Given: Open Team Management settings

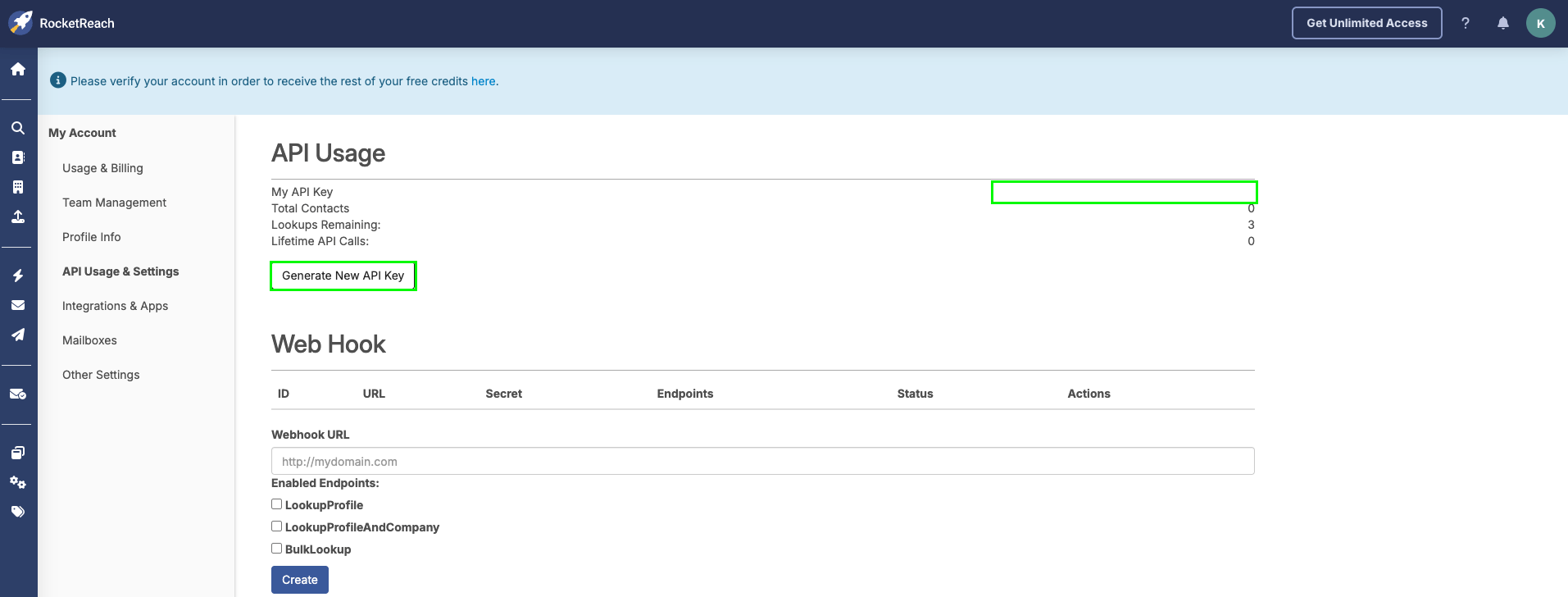Looking at the screenshot, I should (114, 203).
